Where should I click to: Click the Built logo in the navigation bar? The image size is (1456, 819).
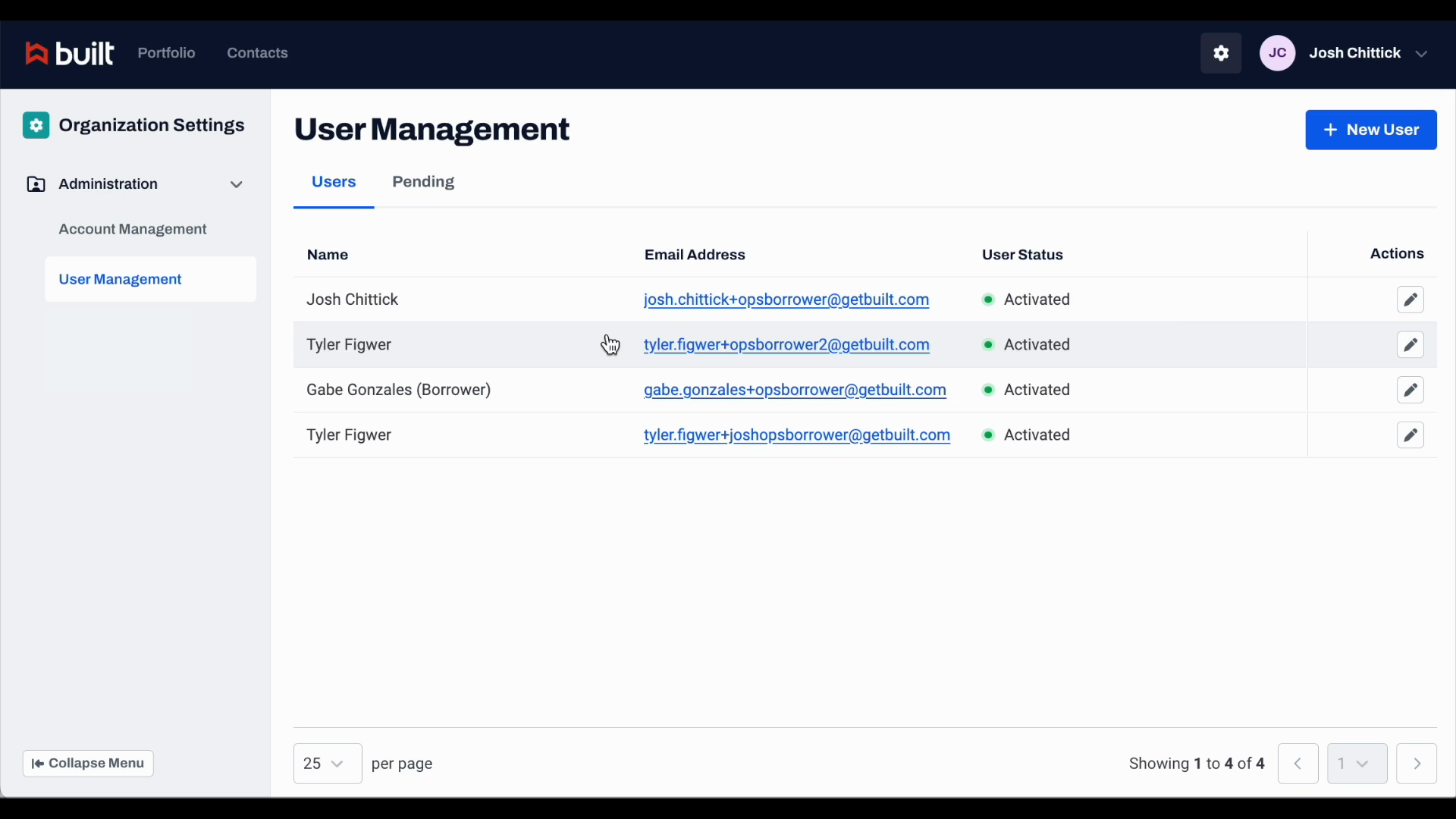click(x=70, y=53)
